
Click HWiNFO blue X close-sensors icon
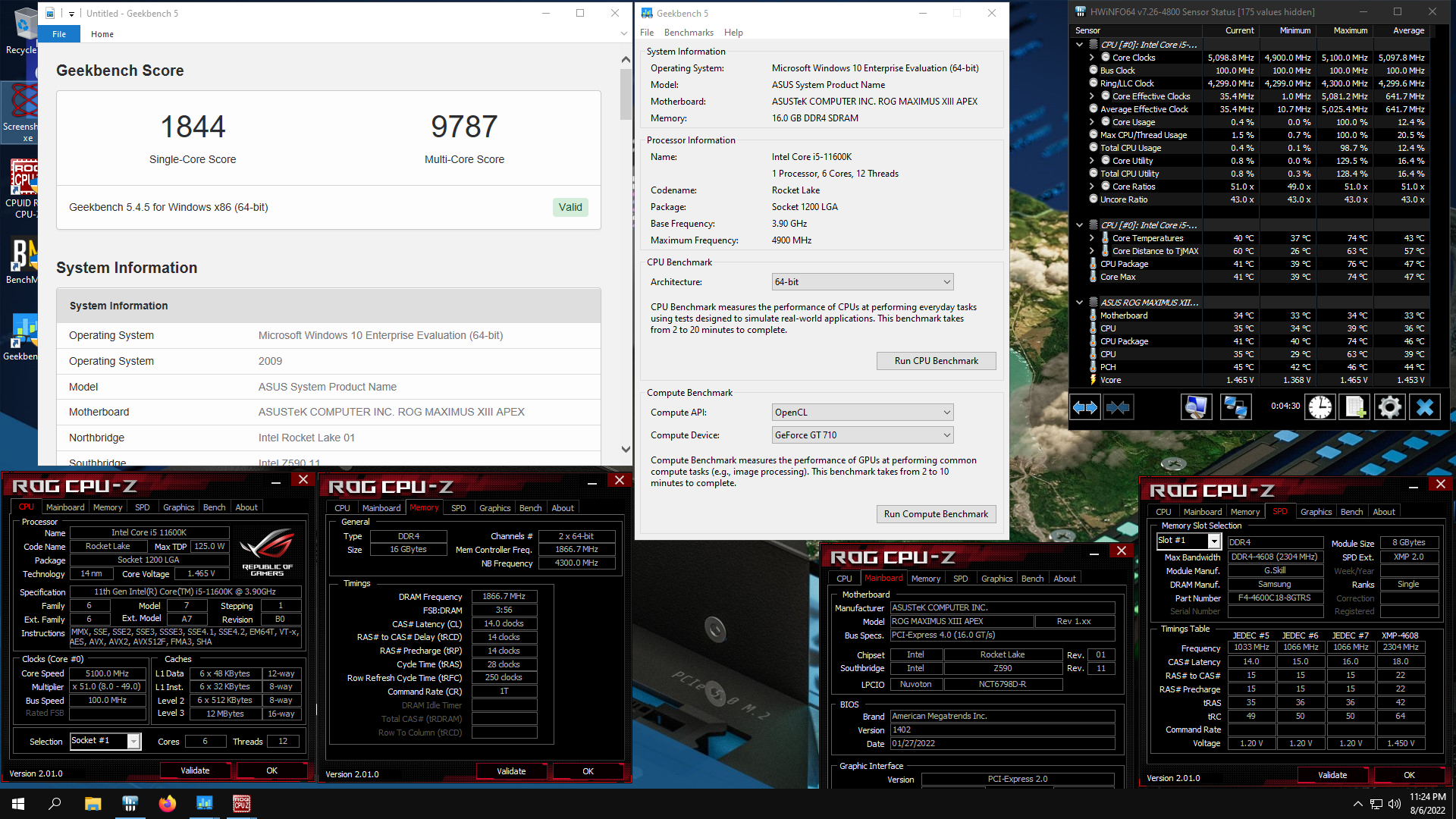tap(1424, 407)
